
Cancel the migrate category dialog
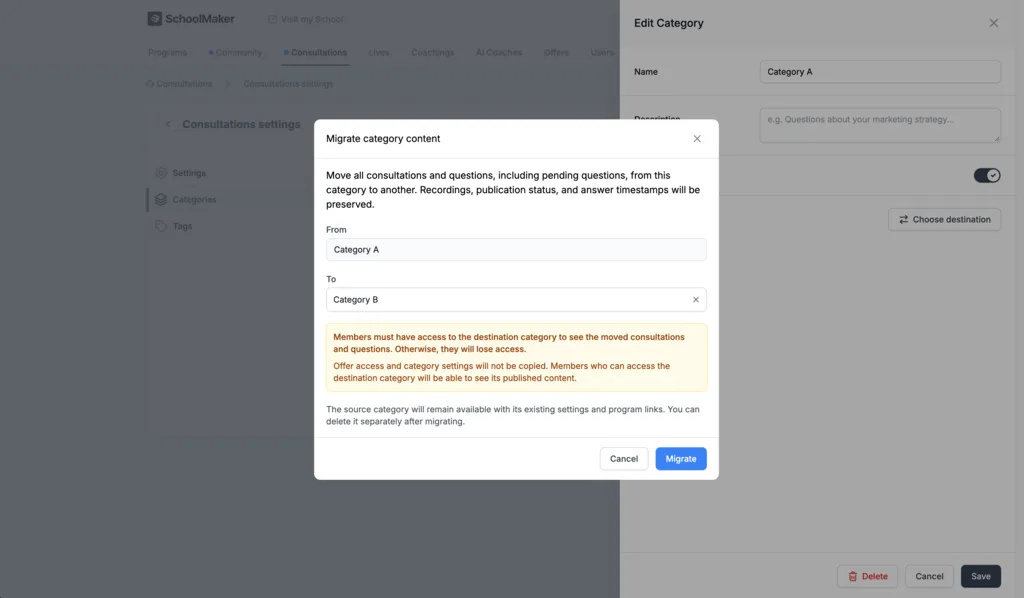pyautogui.click(x=624, y=458)
